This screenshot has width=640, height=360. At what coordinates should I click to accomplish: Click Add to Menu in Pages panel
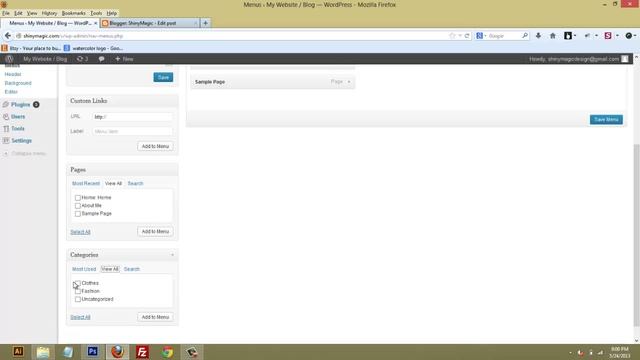click(x=155, y=231)
